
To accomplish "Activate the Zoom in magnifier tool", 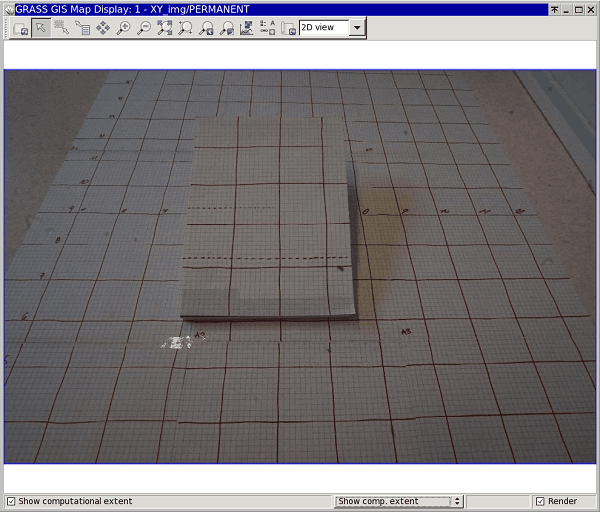I will [123, 28].
